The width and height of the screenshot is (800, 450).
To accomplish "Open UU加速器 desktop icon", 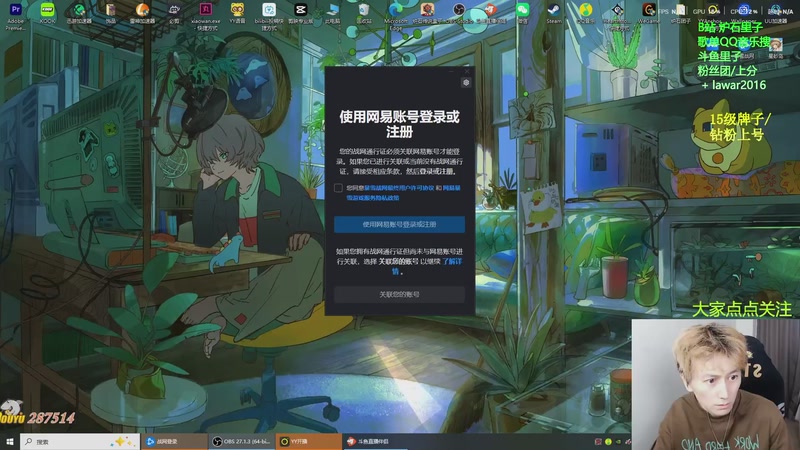I will click(x=775, y=13).
